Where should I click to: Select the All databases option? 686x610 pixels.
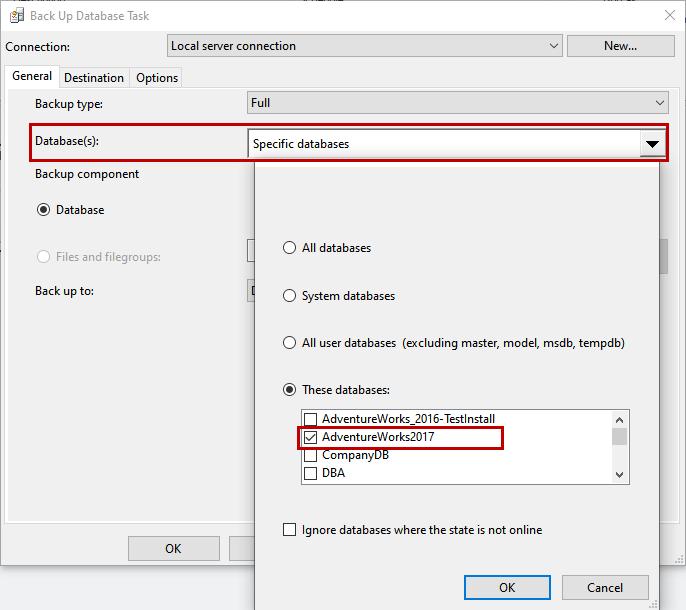pos(290,248)
